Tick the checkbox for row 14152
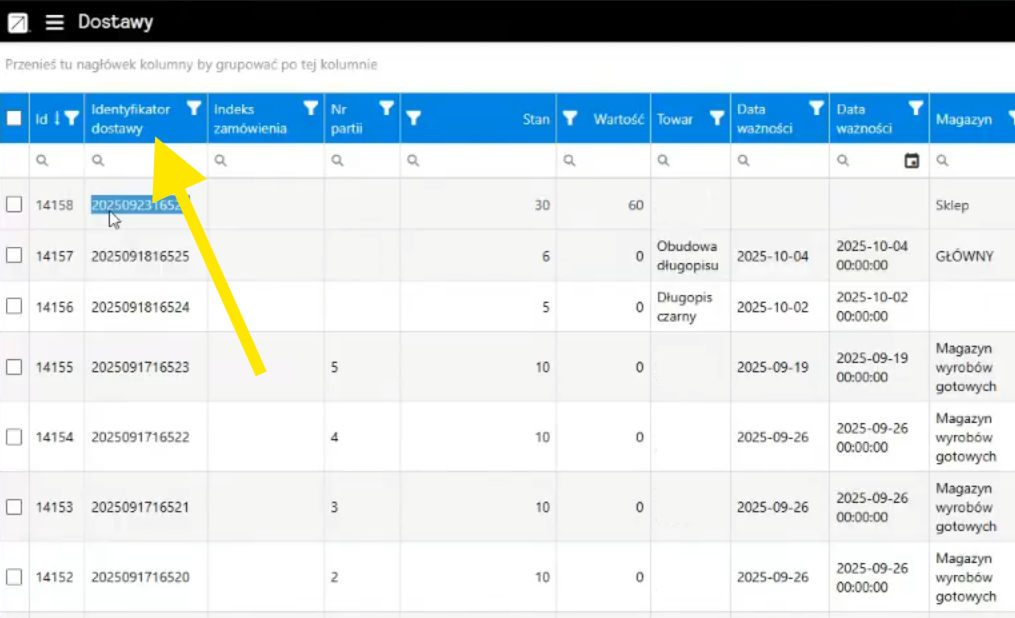 point(14,577)
